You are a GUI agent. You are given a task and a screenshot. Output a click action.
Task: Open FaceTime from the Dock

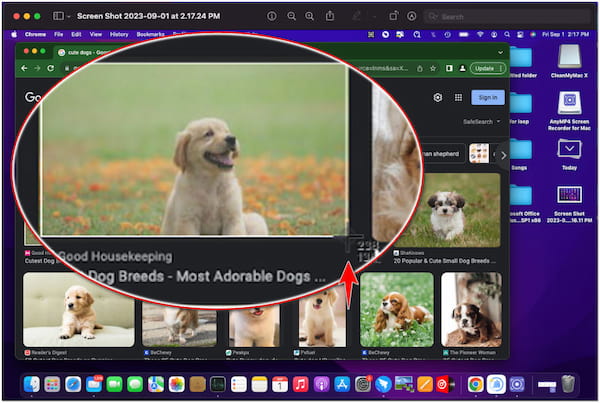click(114, 384)
